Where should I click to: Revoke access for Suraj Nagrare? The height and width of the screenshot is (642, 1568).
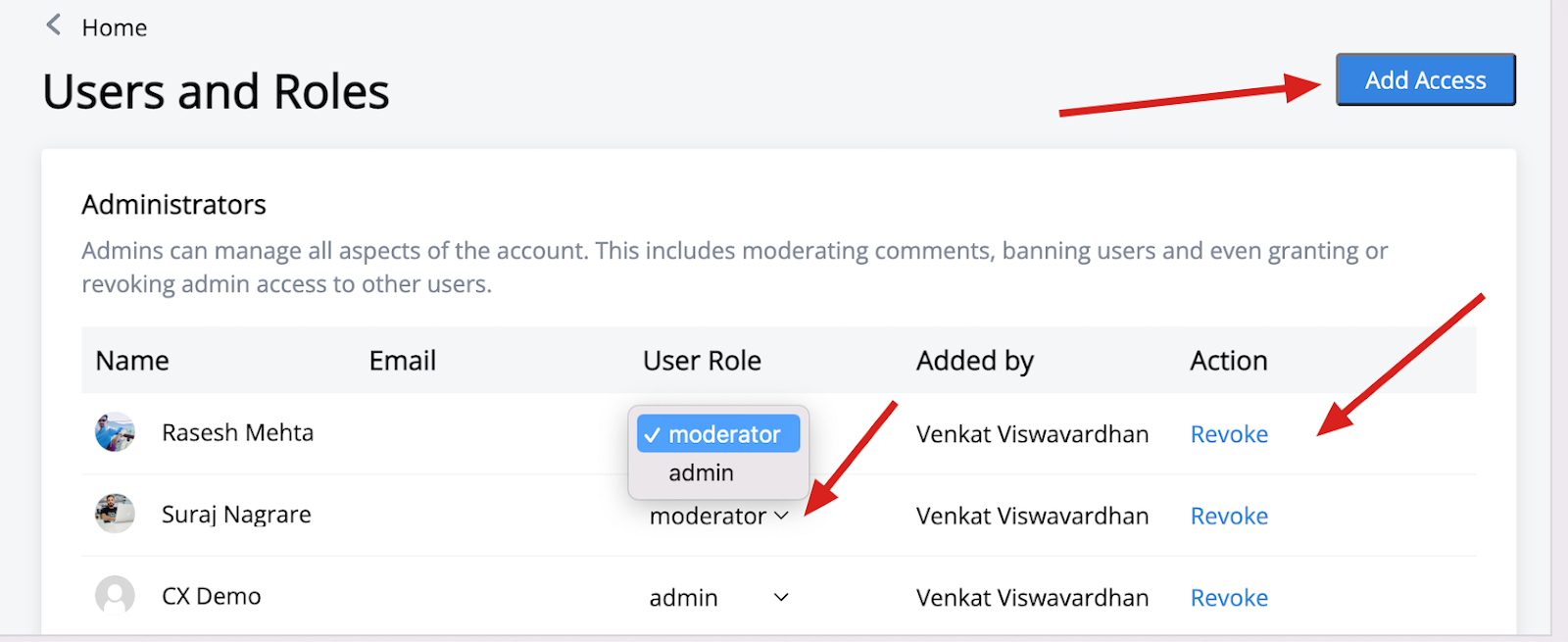[x=1229, y=517]
